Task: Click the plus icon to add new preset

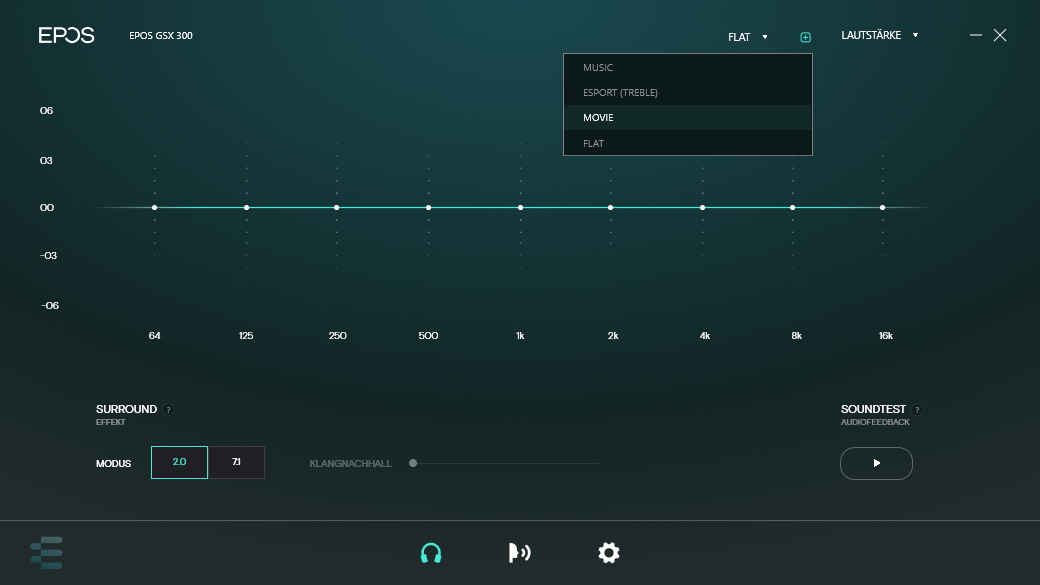Action: click(805, 36)
